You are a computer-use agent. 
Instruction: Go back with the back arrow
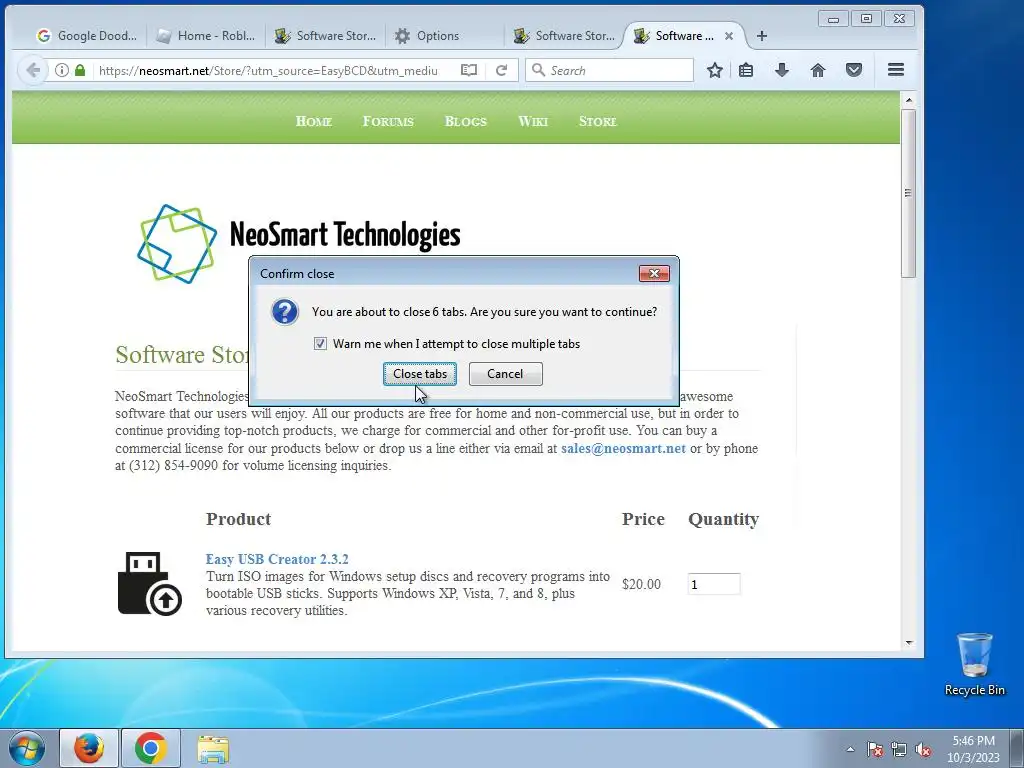pyautogui.click(x=33, y=70)
